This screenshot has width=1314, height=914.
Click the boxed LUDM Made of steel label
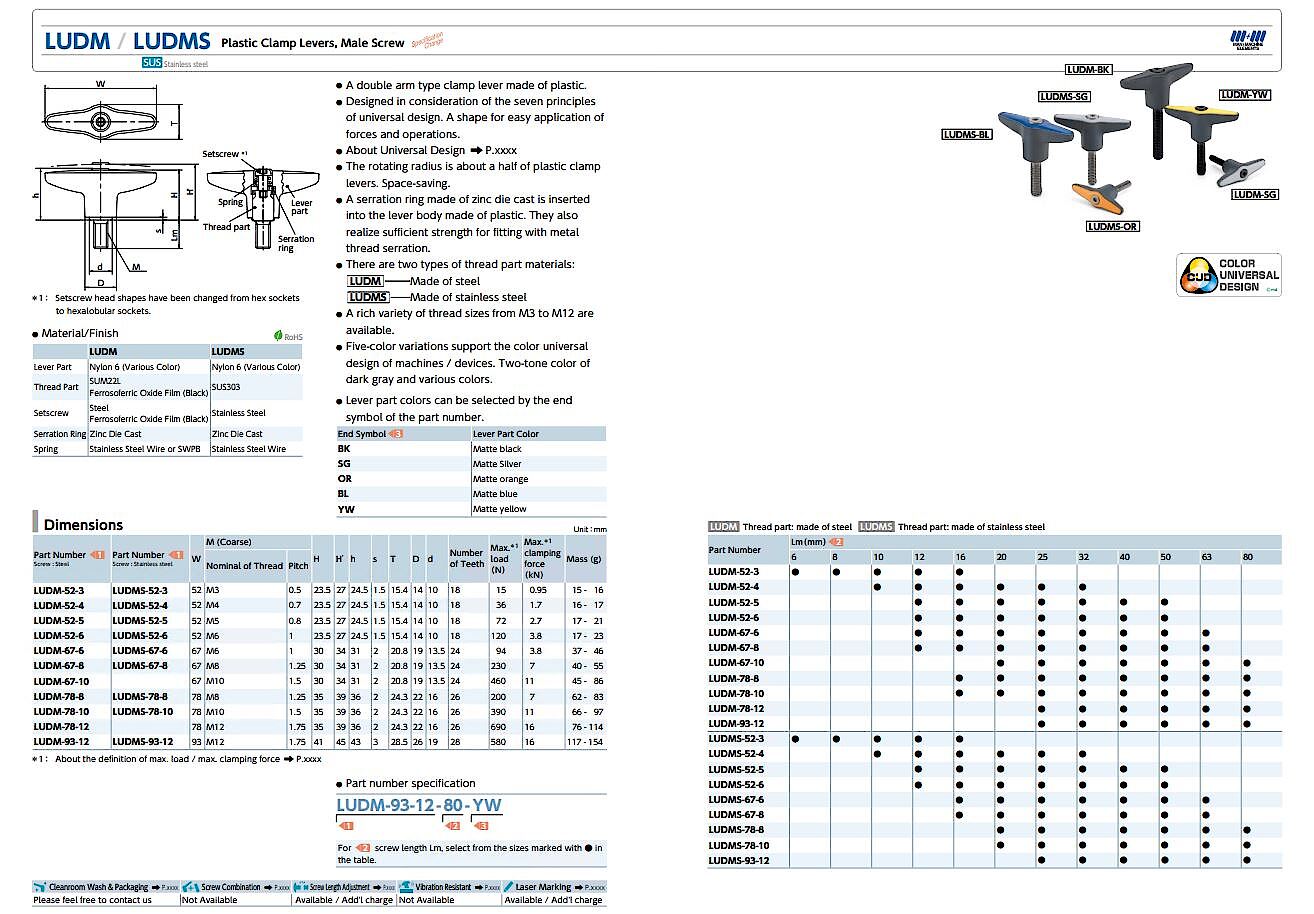[x=365, y=281]
